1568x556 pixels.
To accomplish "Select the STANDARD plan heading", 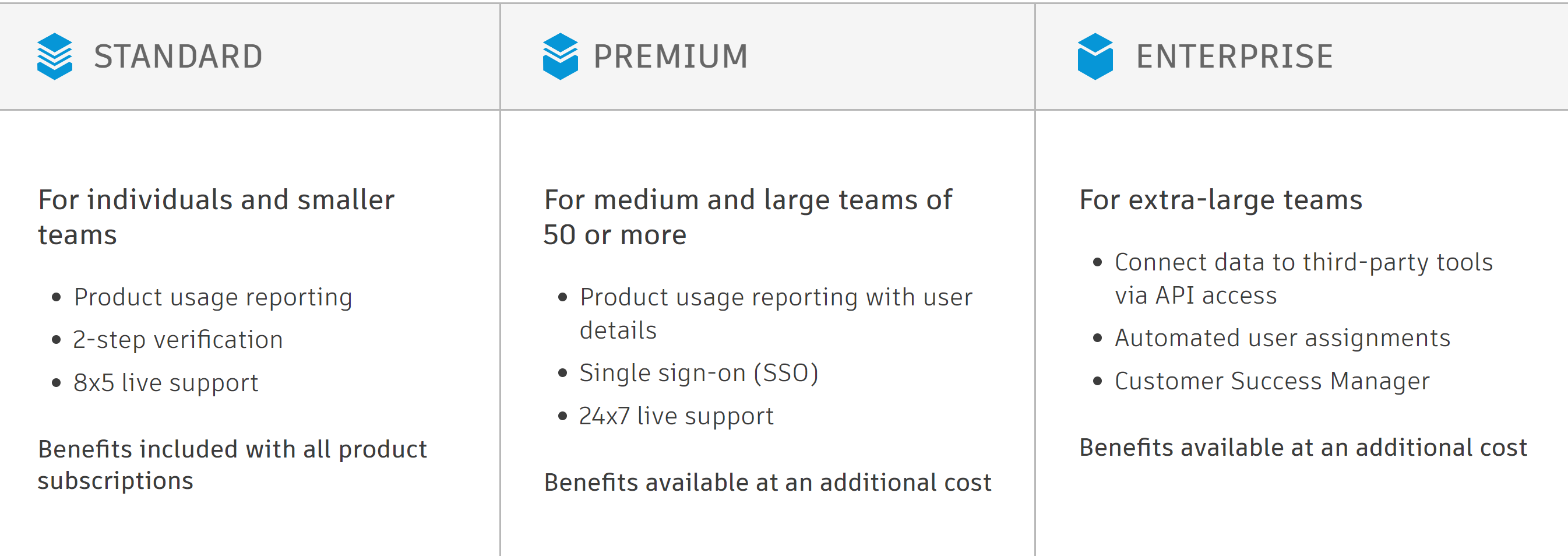I will [x=178, y=57].
